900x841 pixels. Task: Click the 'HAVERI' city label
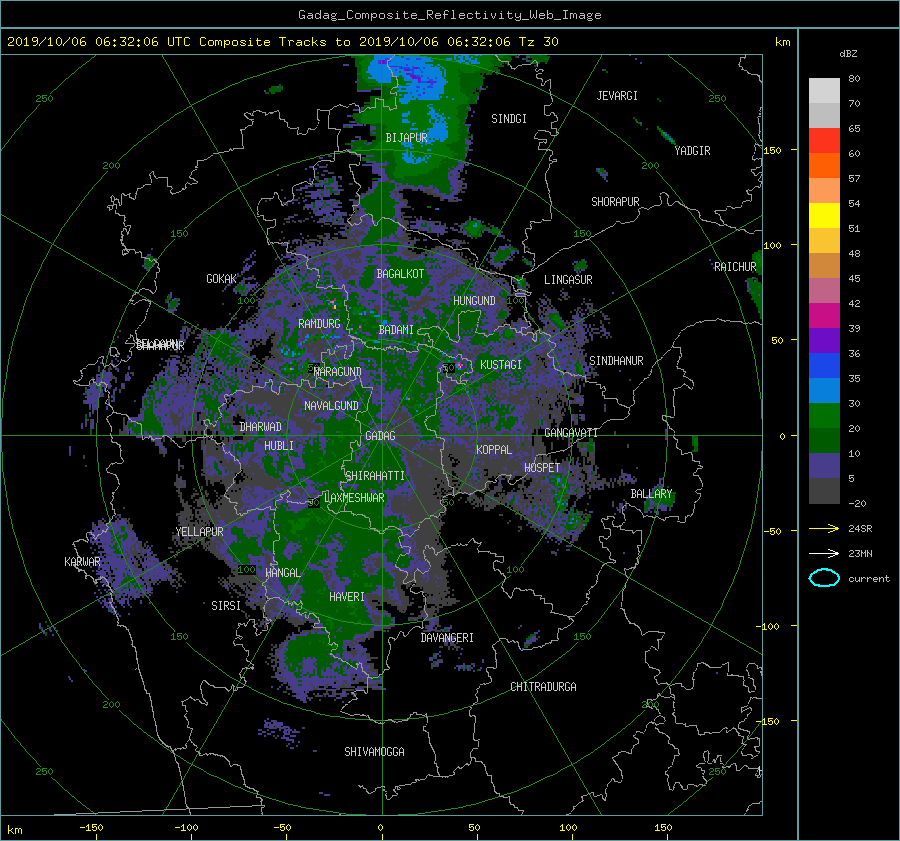347,597
